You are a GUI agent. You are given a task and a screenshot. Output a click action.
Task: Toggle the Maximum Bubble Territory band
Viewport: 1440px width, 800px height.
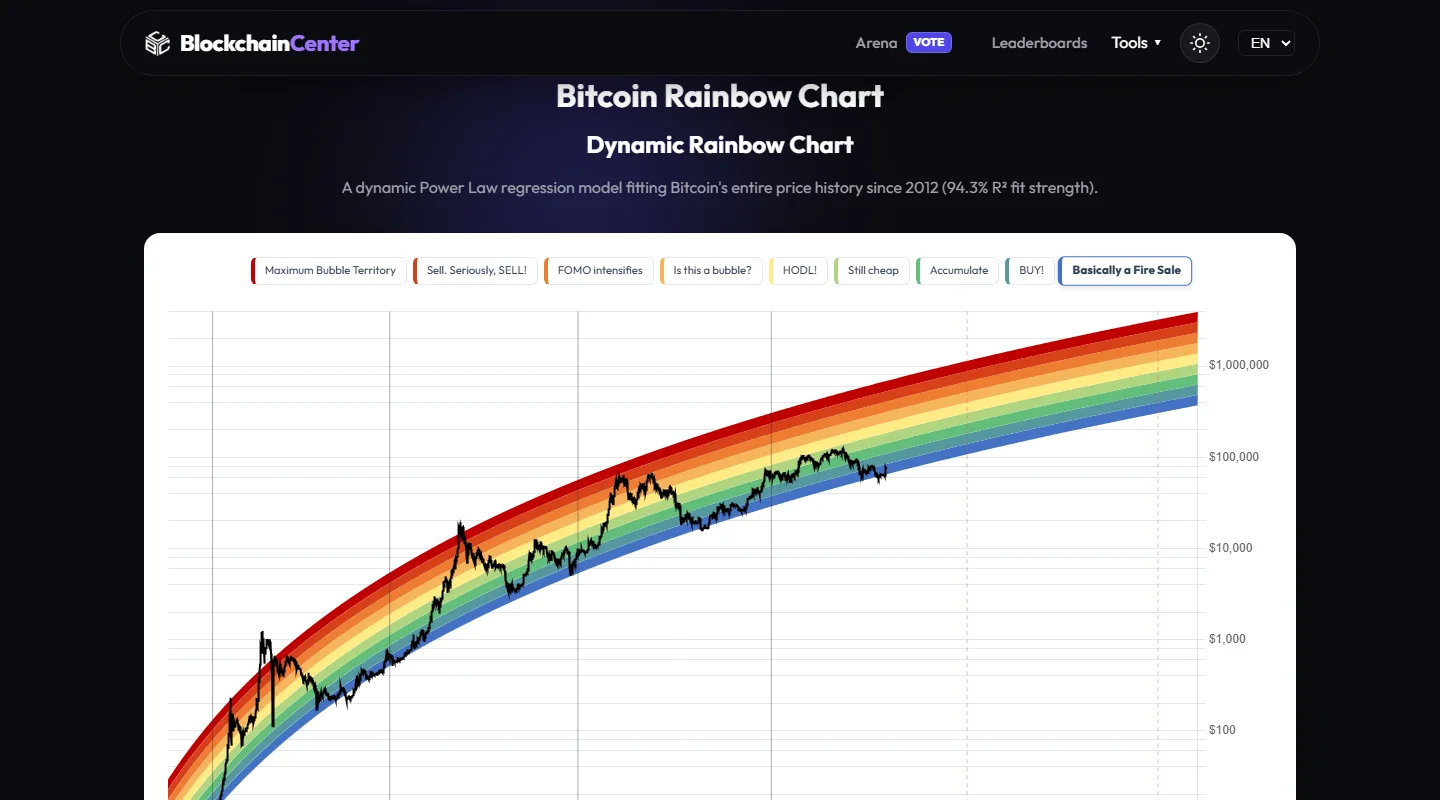tap(329, 271)
